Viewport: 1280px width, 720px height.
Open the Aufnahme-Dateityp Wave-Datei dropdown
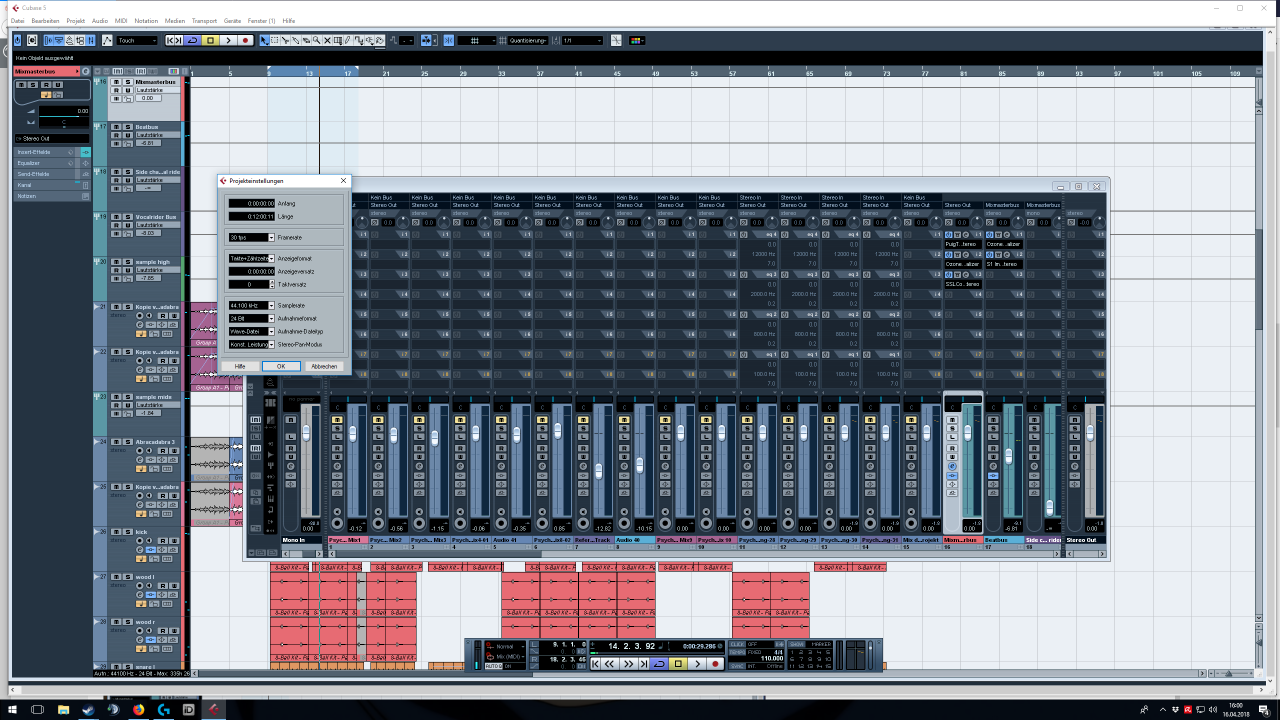(x=252, y=331)
